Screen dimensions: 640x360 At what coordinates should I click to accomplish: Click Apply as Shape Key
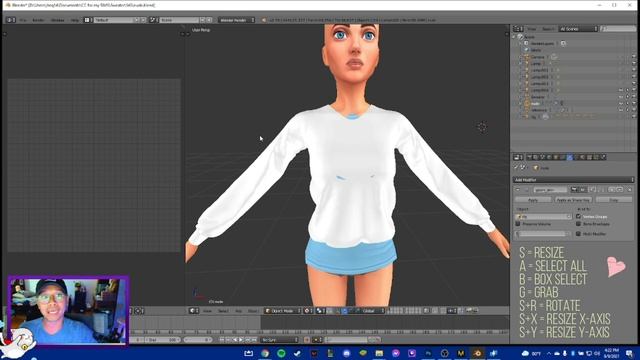pos(573,200)
